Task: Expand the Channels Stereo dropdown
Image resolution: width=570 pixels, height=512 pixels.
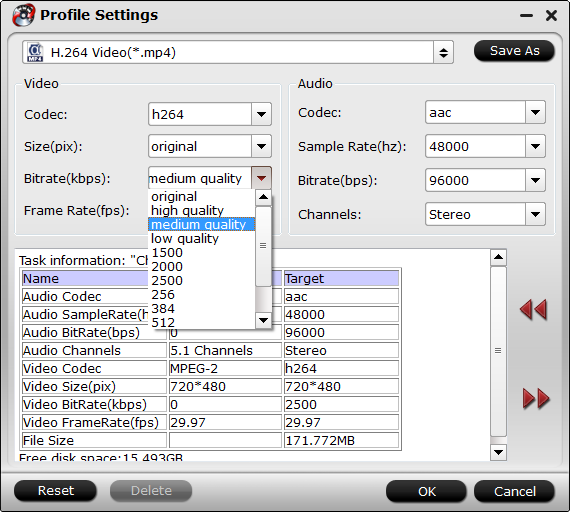Action: point(535,214)
